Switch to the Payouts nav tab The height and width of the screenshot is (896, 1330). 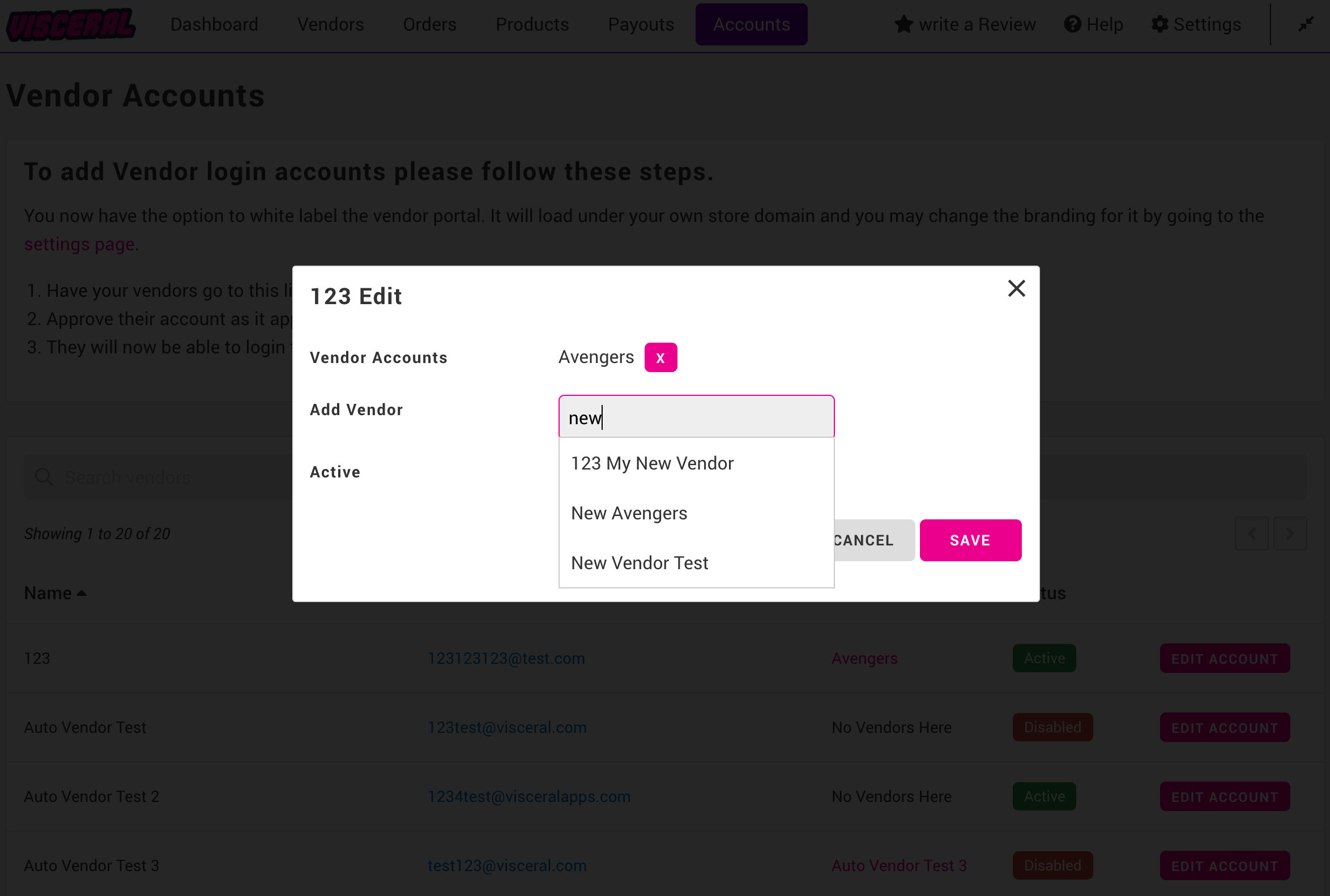tap(641, 24)
